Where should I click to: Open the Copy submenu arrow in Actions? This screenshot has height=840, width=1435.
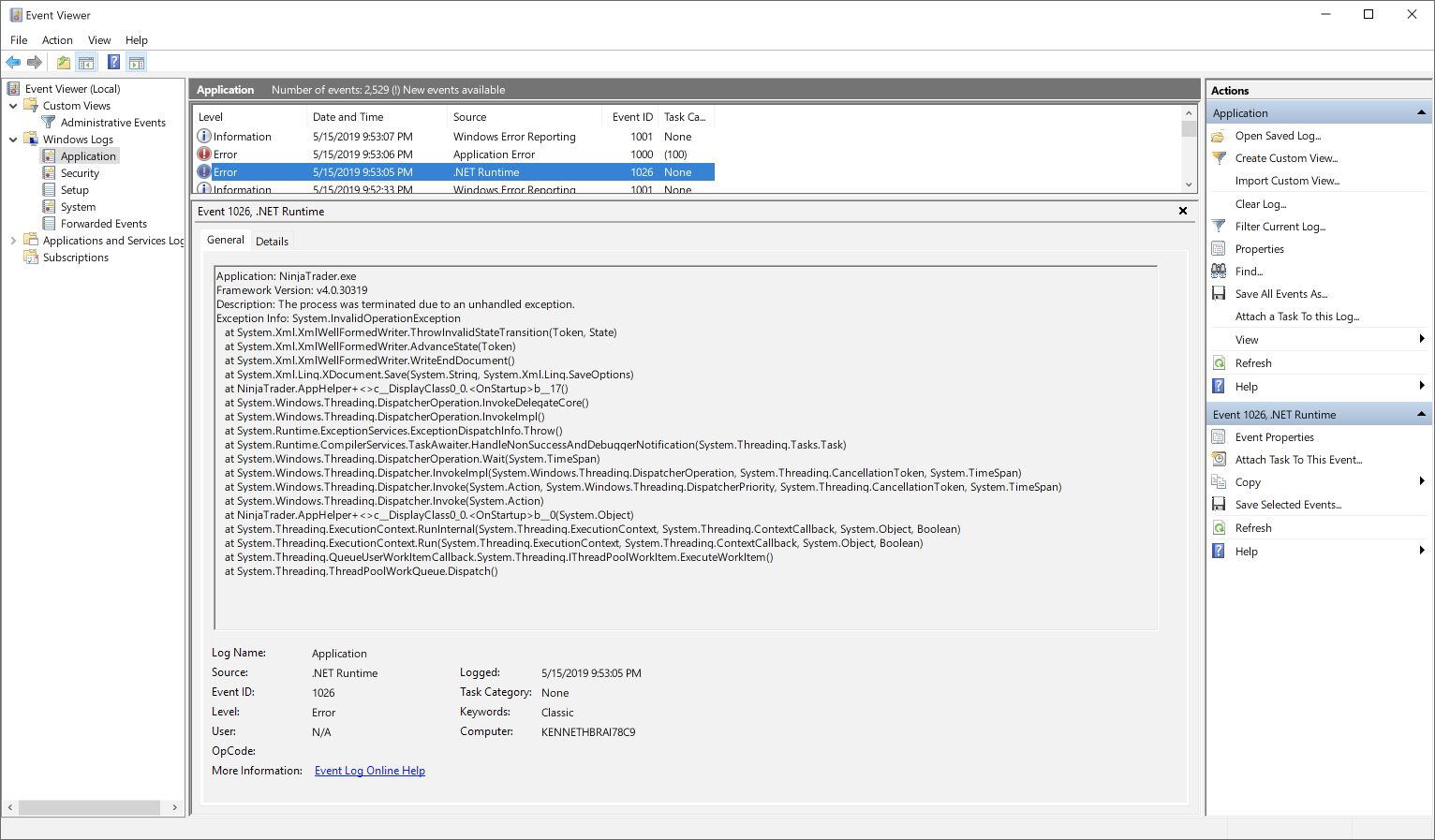pos(1422,481)
